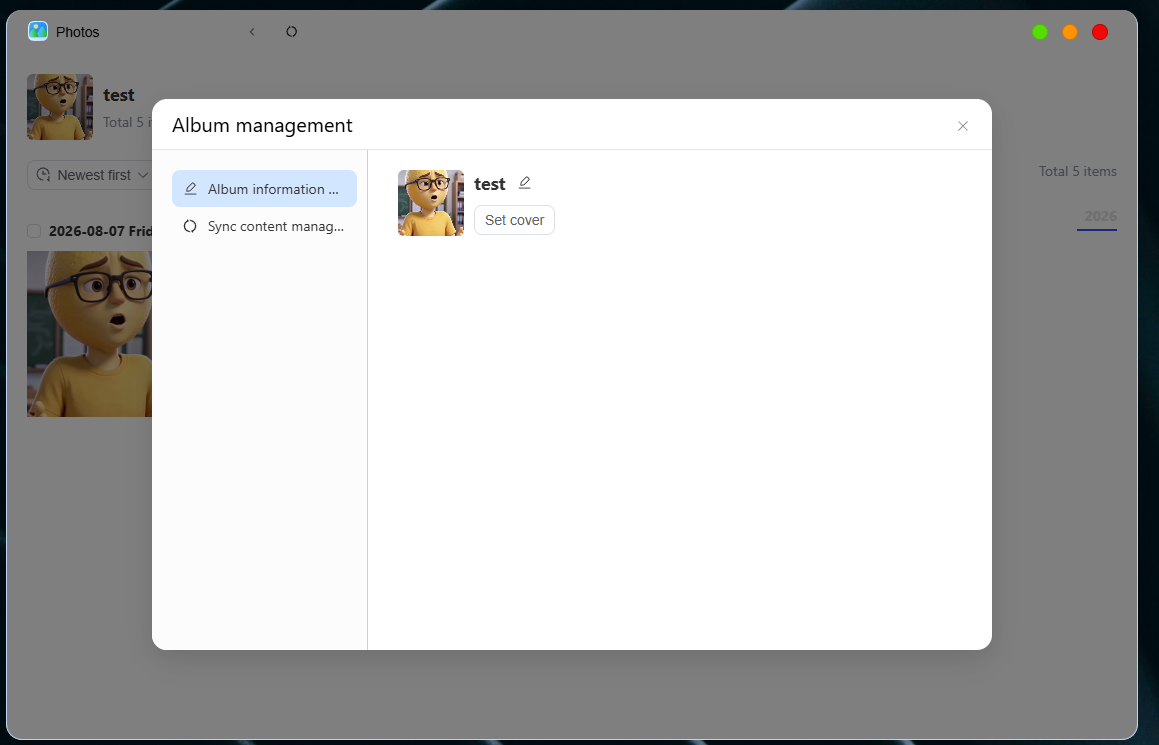Click the orange window button
The width and height of the screenshot is (1159, 745).
coord(1070,32)
